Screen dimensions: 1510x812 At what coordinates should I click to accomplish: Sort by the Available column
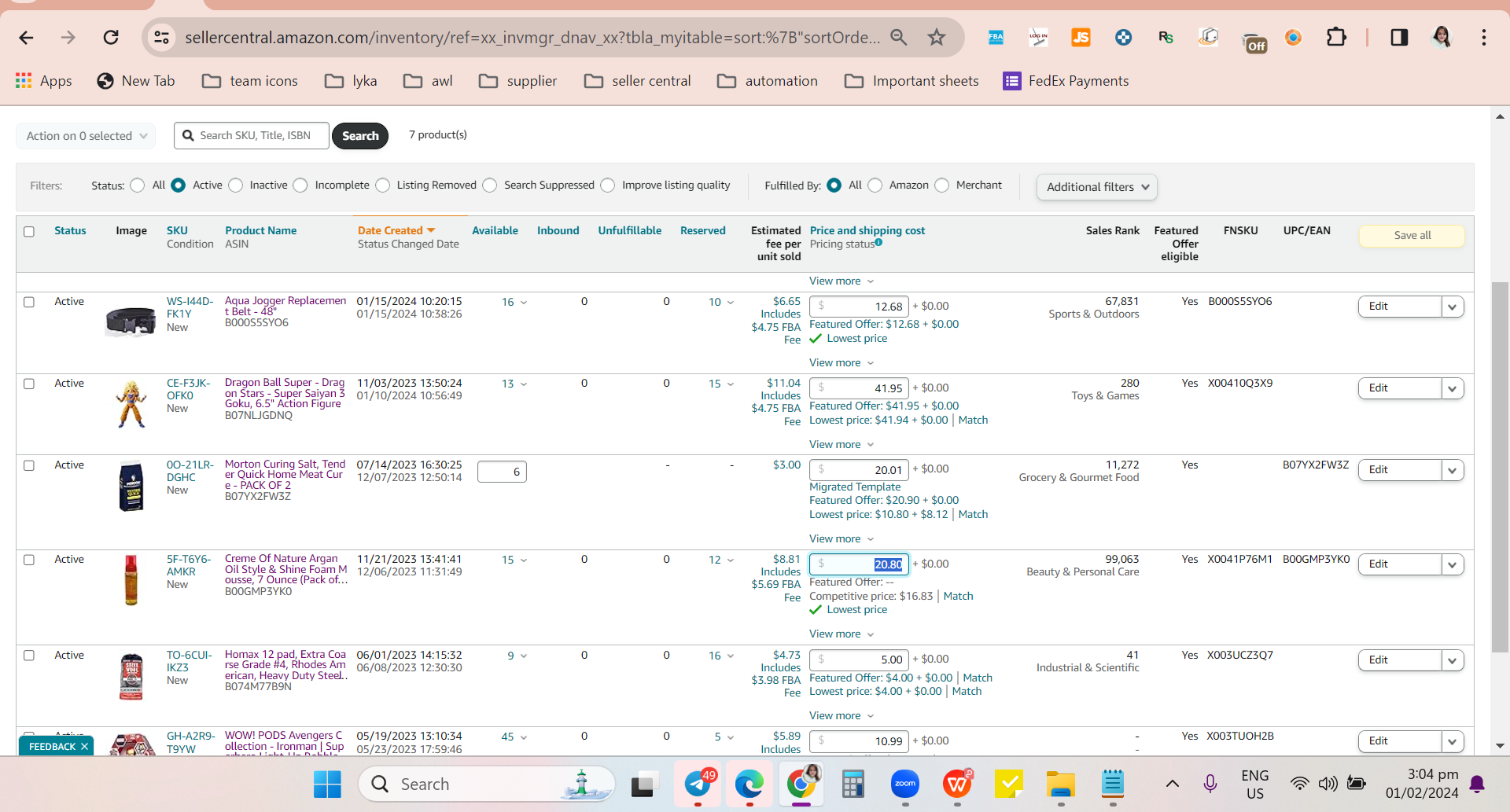coord(495,230)
